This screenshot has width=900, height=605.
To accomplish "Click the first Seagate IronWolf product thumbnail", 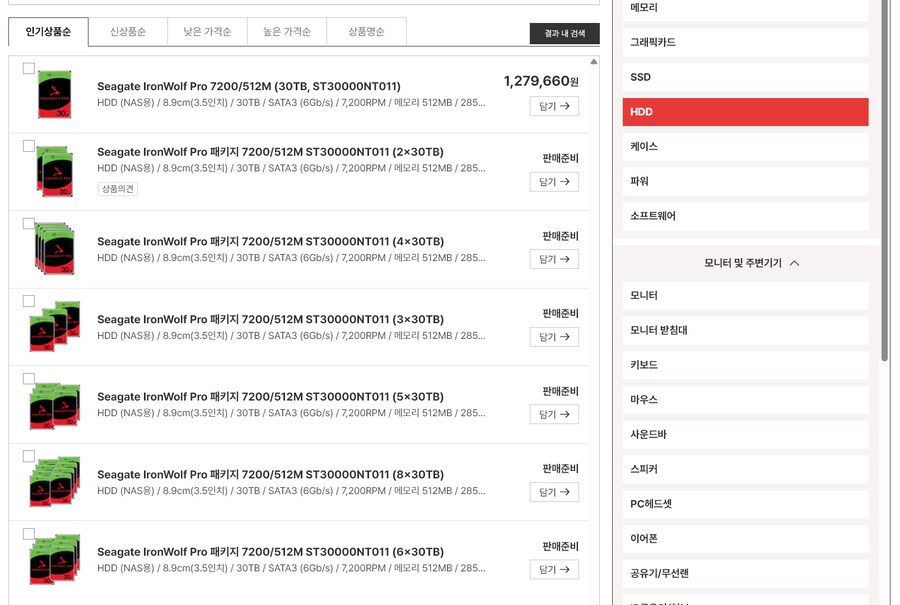I will coord(54,92).
